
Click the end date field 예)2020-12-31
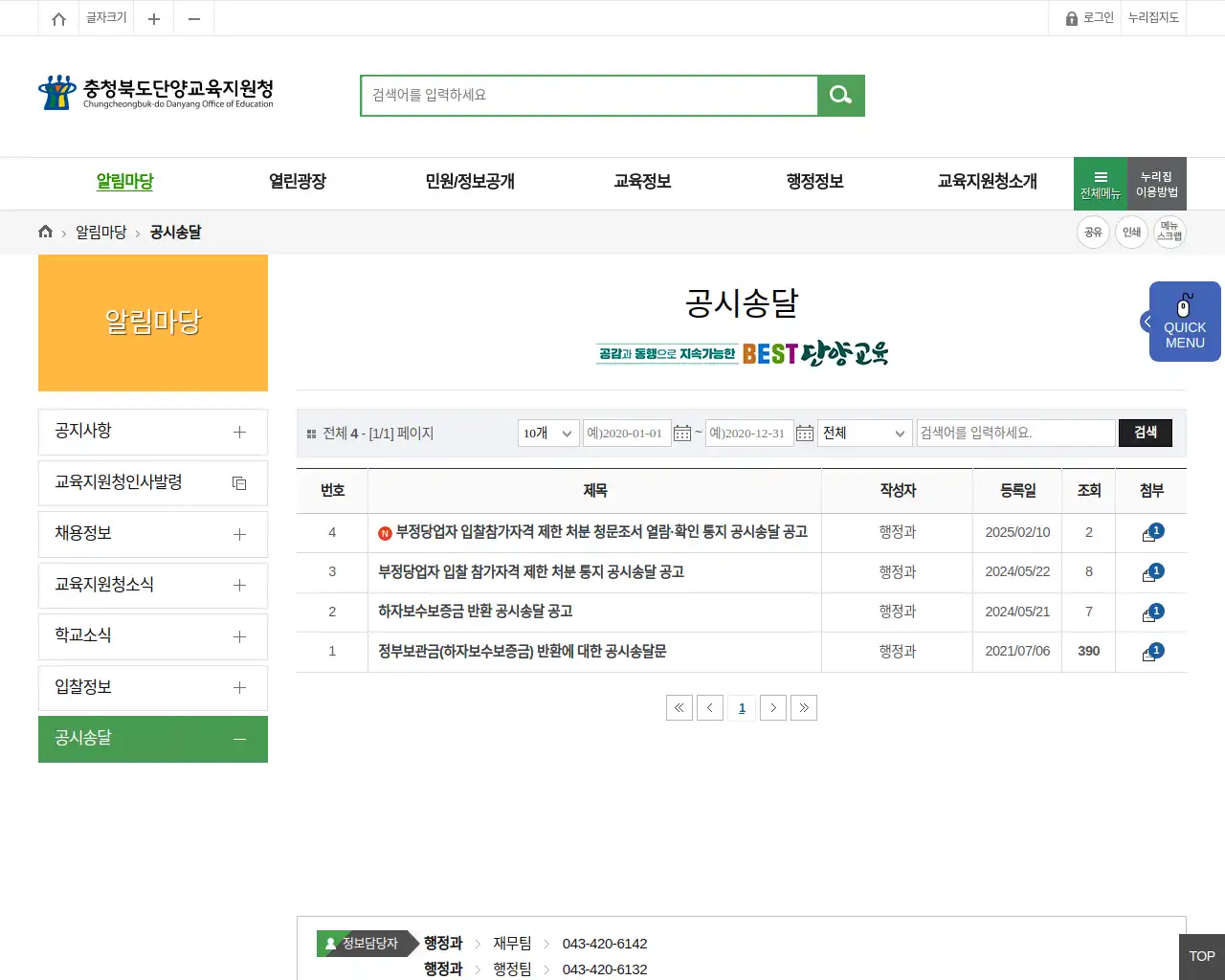pos(749,434)
